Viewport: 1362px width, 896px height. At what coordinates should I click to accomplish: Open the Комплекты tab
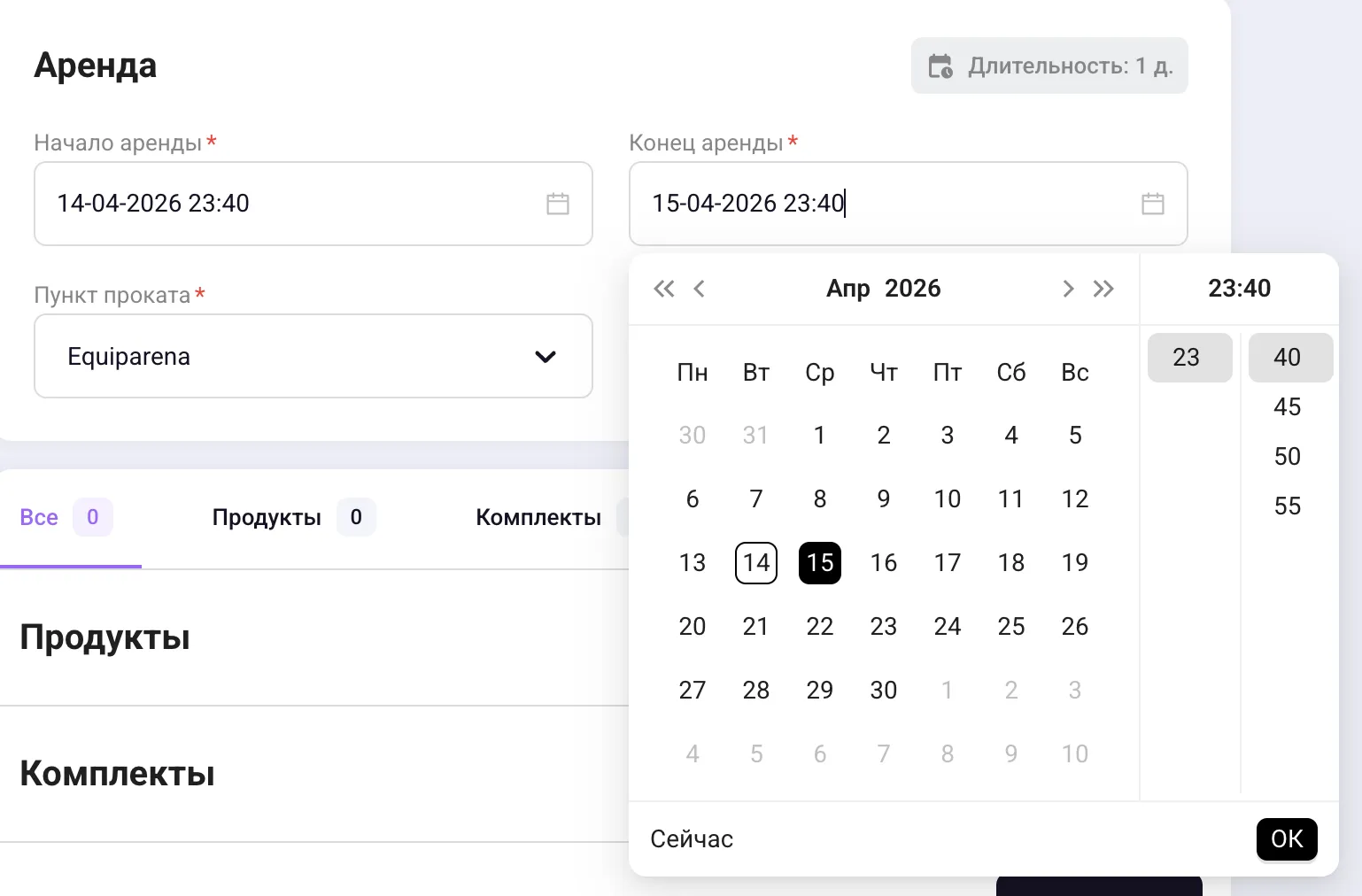pos(538,517)
